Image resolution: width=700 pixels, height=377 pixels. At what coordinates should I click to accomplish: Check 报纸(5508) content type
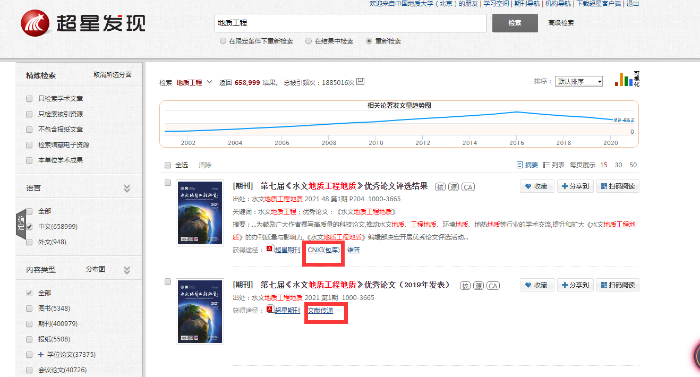tap(29, 339)
